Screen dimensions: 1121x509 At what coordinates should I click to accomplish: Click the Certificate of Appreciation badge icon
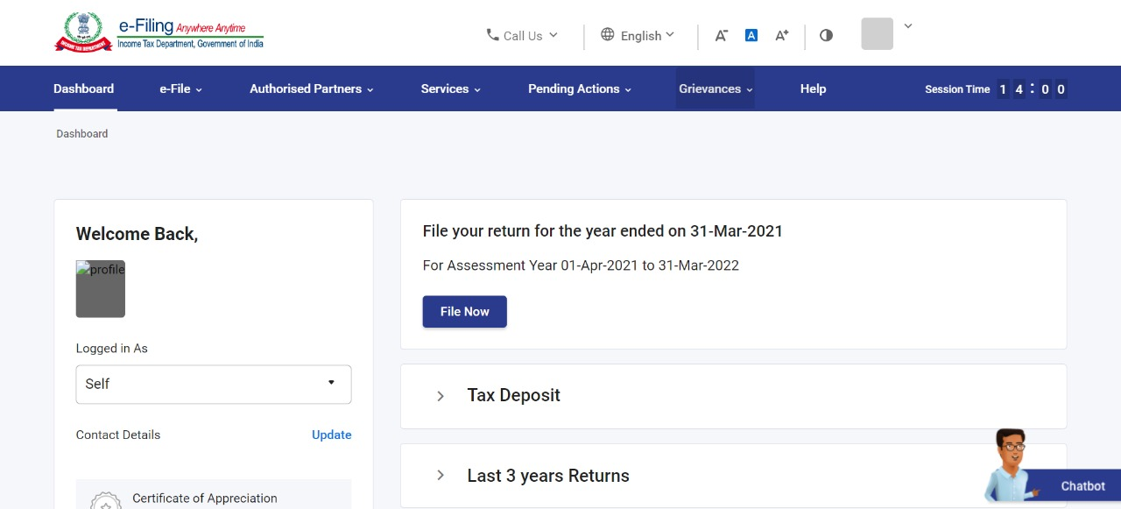click(106, 500)
